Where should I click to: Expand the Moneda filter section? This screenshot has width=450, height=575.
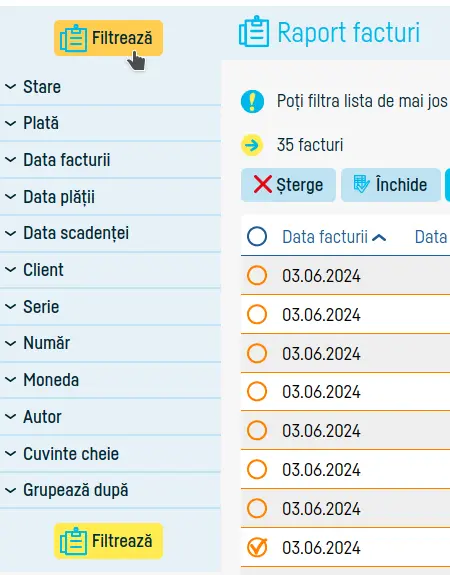[110, 380]
